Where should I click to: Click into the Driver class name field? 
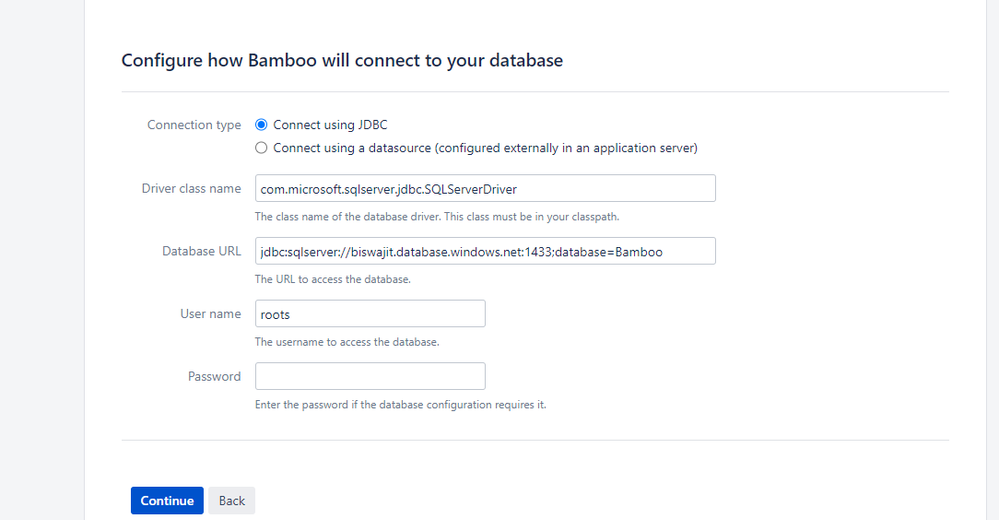pyautogui.click(x=485, y=188)
